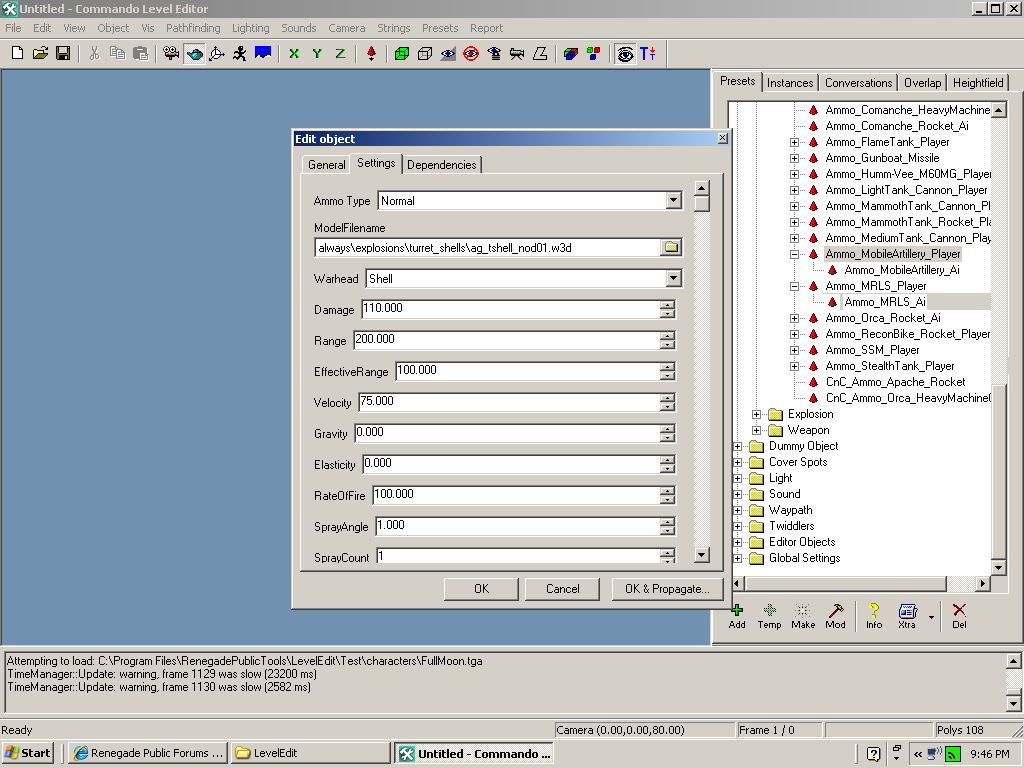Click the Save file toolbar icon
The width and height of the screenshot is (1024, 768).
point(63,53)
